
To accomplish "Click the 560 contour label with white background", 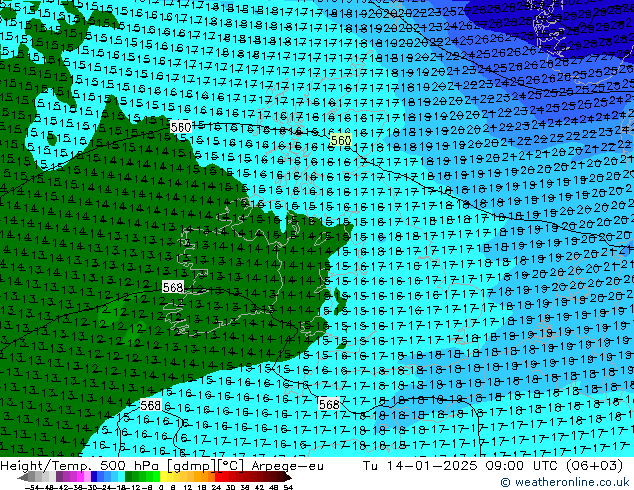I will pyautogui.click(x=180, y=127).
